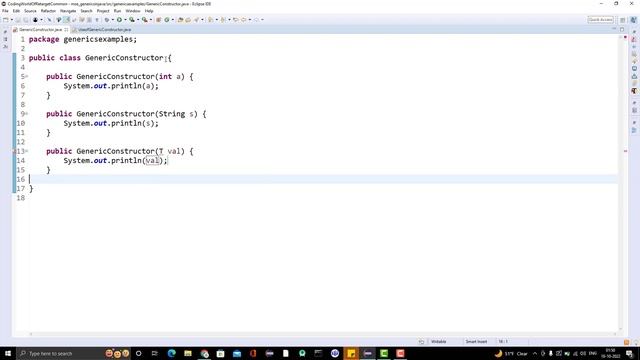Click the Quick Access search field
Screen dimensions: 640x360
tap(600, 20)
